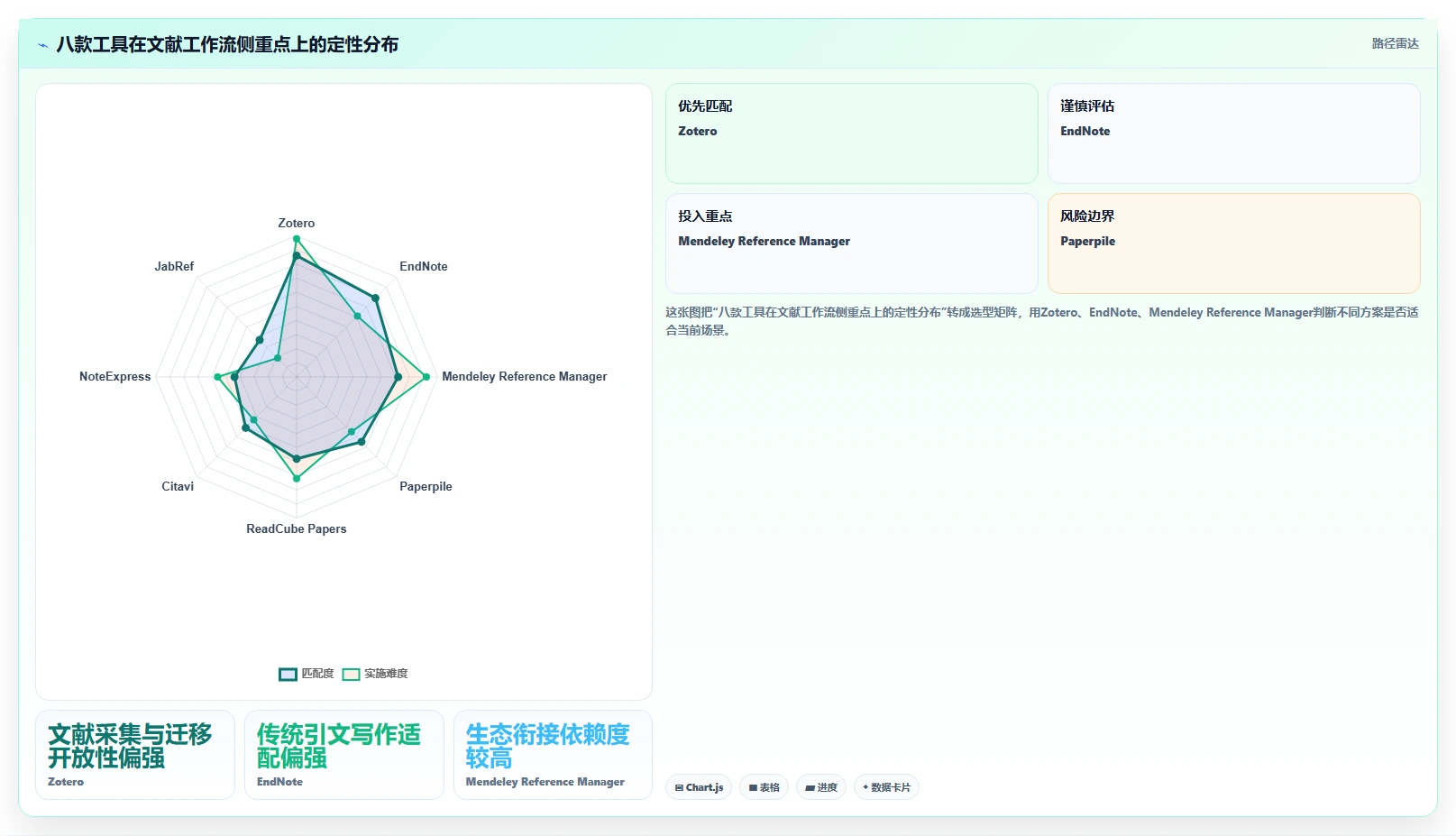Click the small icon before the dashboard title

point(42,45)
